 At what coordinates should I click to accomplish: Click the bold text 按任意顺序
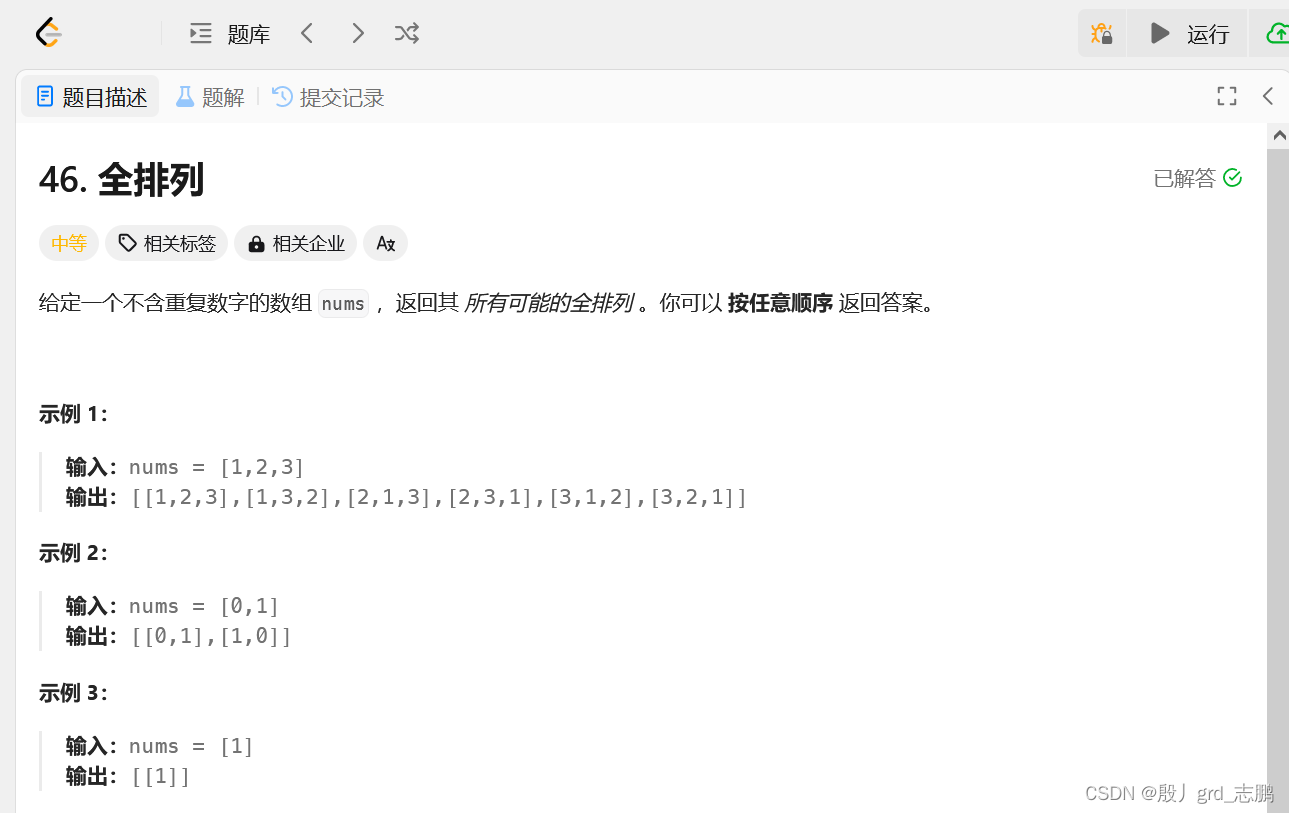click(x=780, y=303)
